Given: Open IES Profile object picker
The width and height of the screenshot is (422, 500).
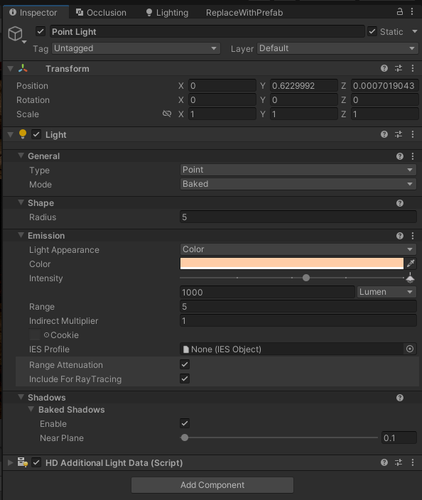Looking at the screenshot, I should pos(410,349).
